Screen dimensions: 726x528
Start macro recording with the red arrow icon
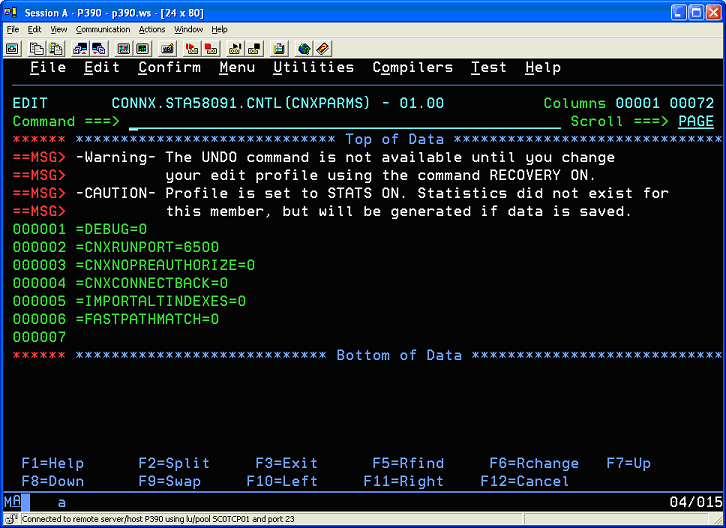[192, 49]
